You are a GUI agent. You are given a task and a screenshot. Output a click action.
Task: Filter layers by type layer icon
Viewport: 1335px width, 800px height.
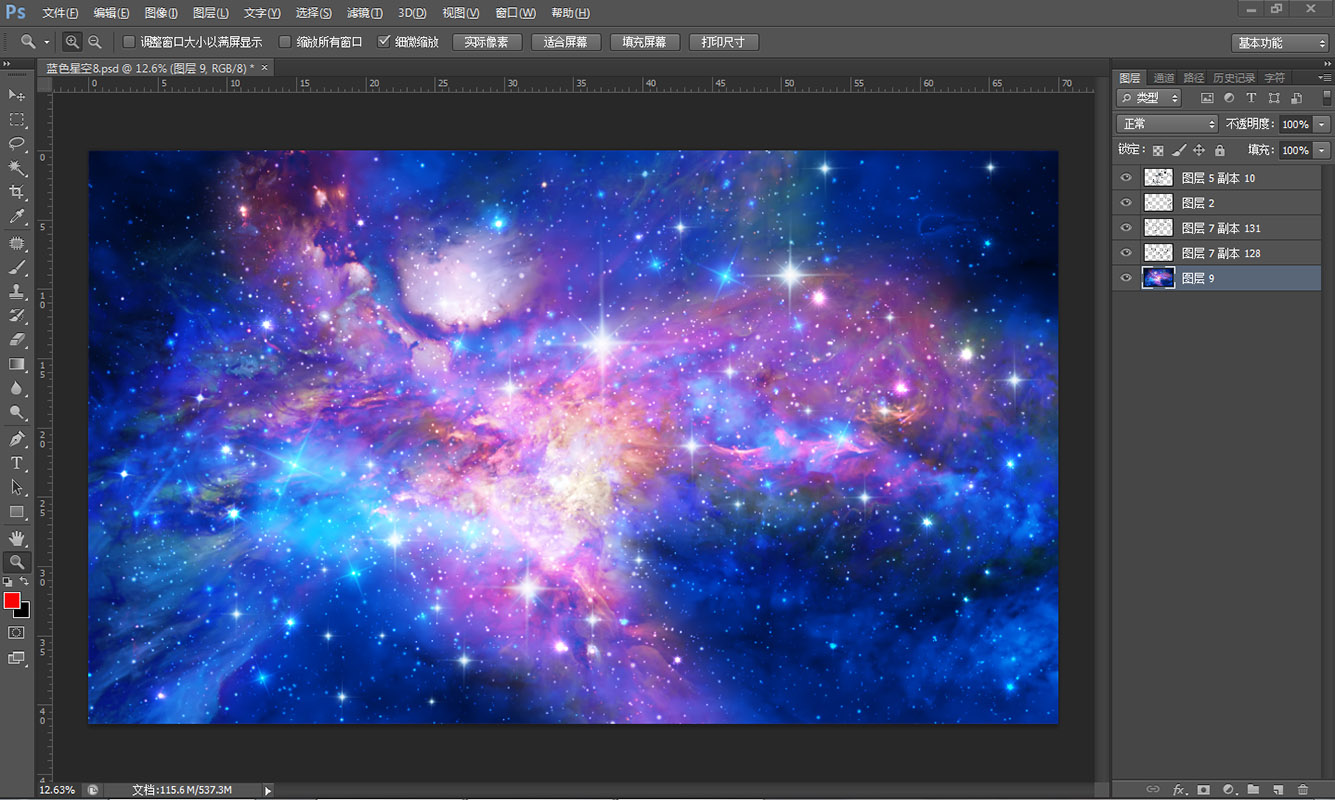pos(1251,98)
